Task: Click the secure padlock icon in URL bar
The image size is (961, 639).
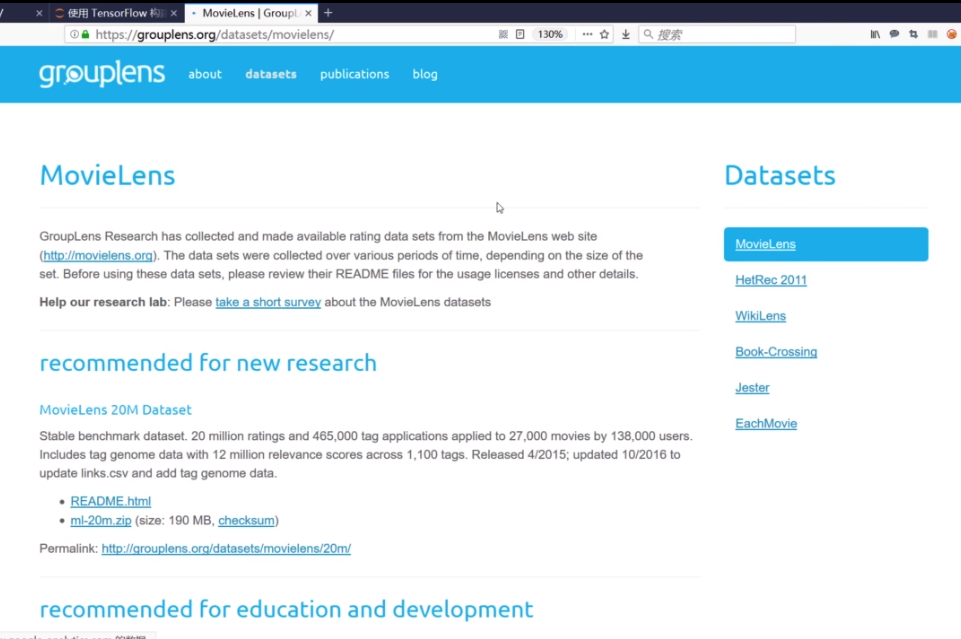Action: (85, 34)
